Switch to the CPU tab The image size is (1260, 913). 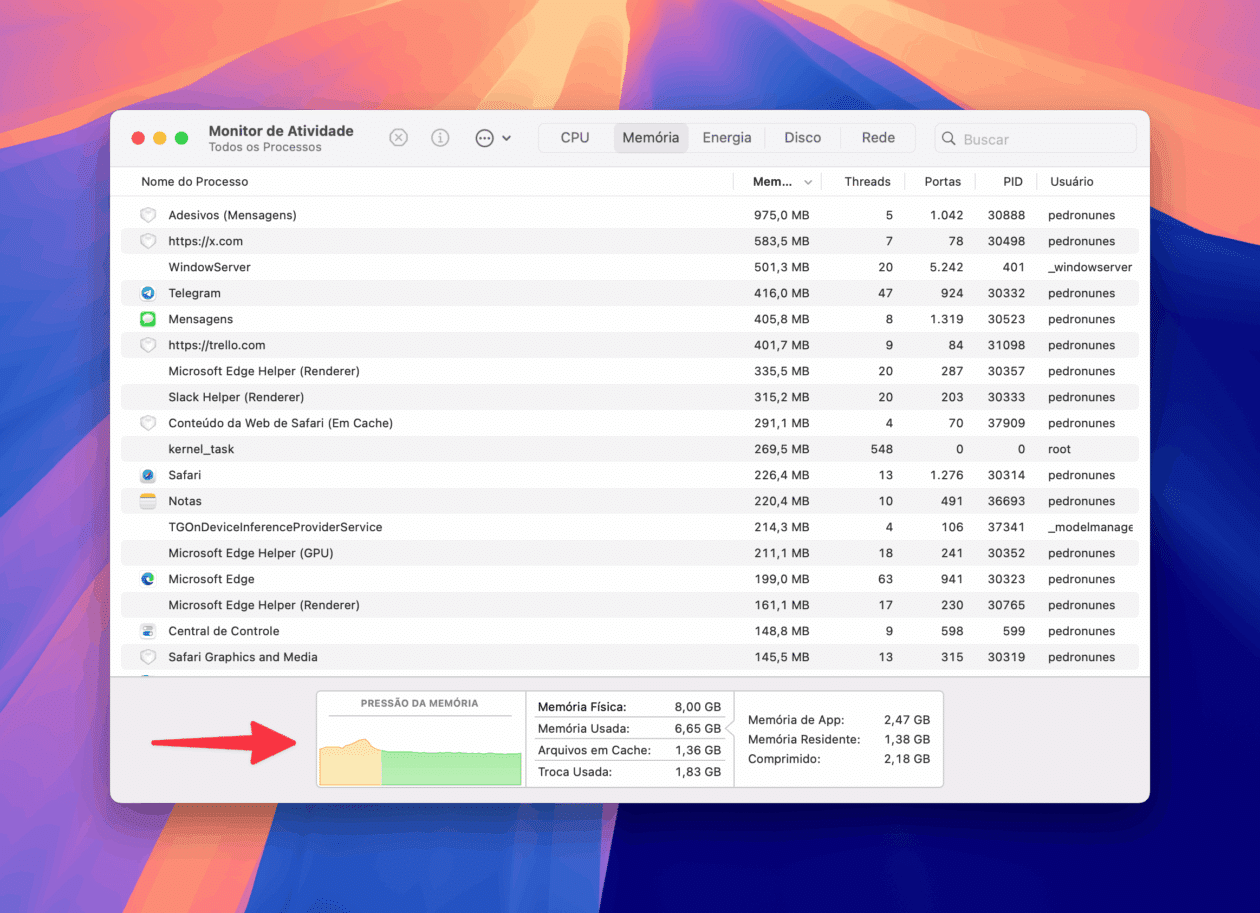point(575,138)
